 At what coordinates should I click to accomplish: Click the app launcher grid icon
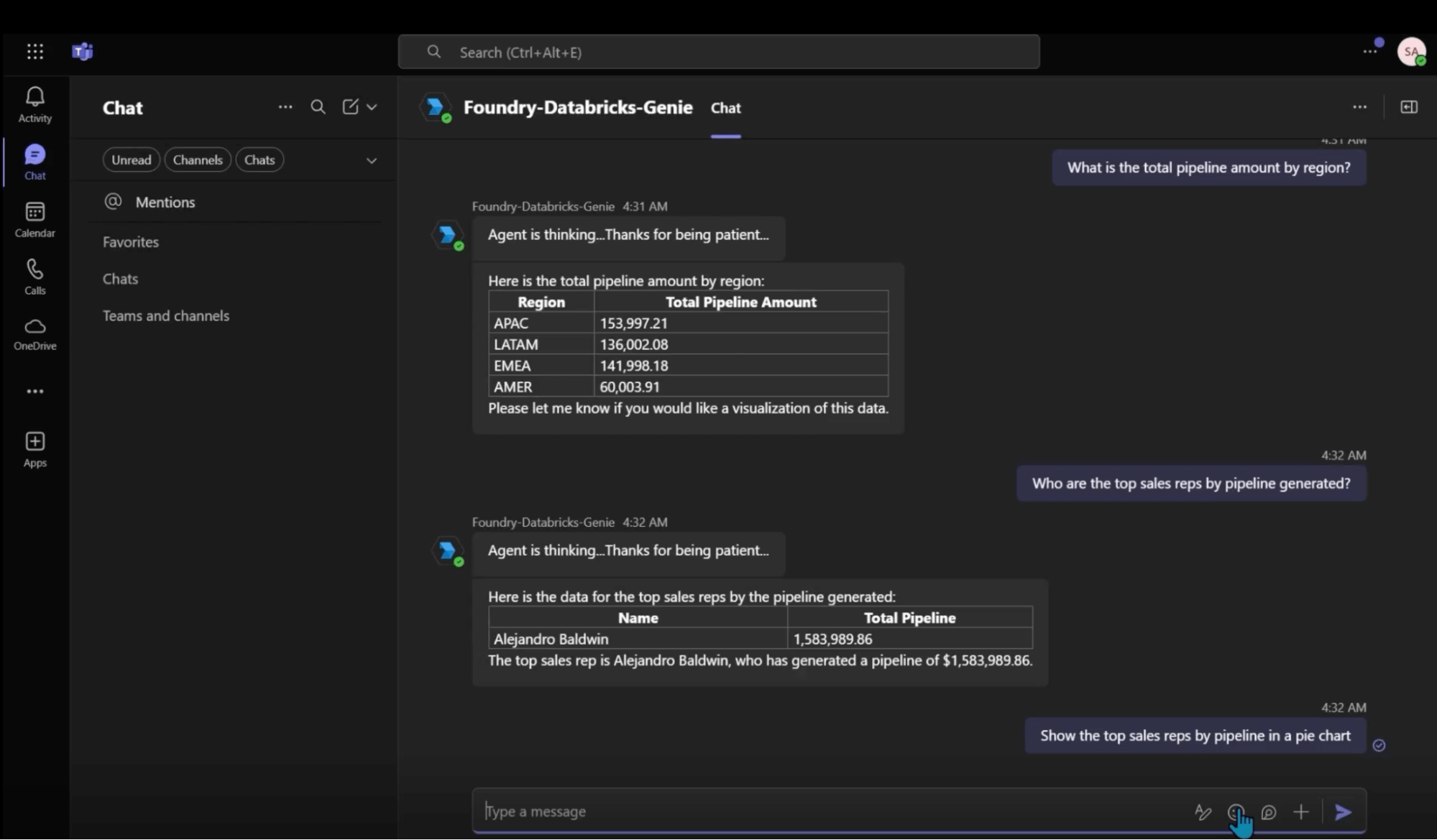tap(35, 51)
